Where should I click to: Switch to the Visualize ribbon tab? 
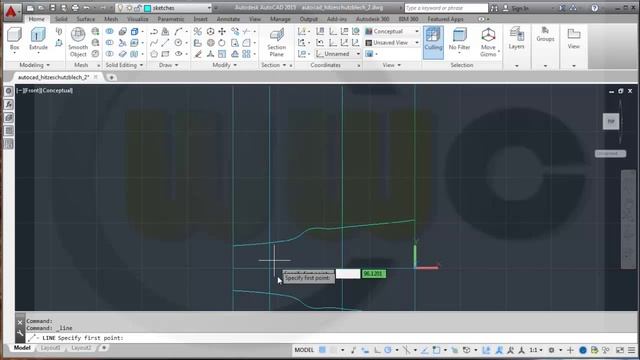(138, 19)
